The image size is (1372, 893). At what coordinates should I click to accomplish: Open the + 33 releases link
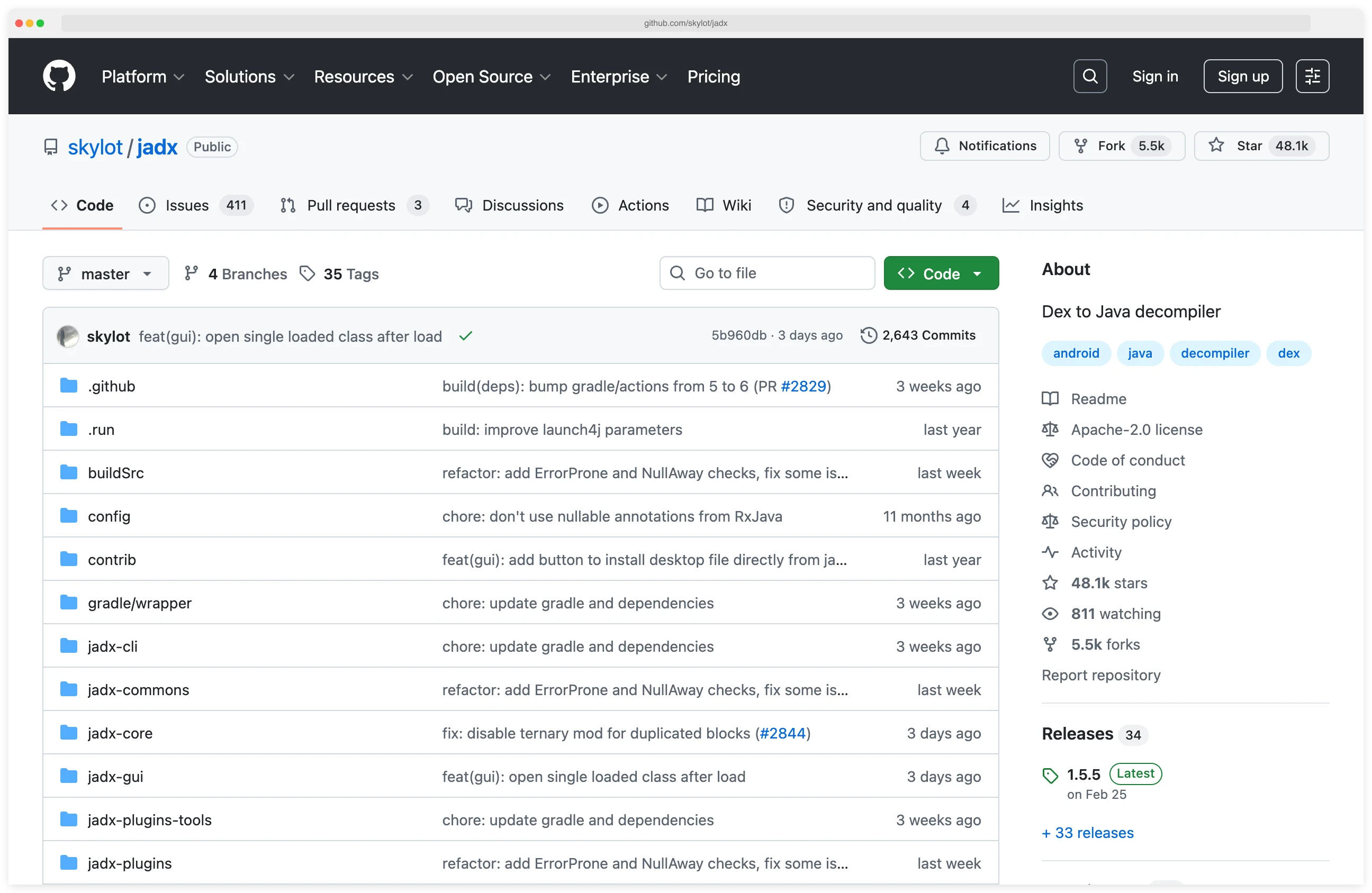(x=1087, y=833)
